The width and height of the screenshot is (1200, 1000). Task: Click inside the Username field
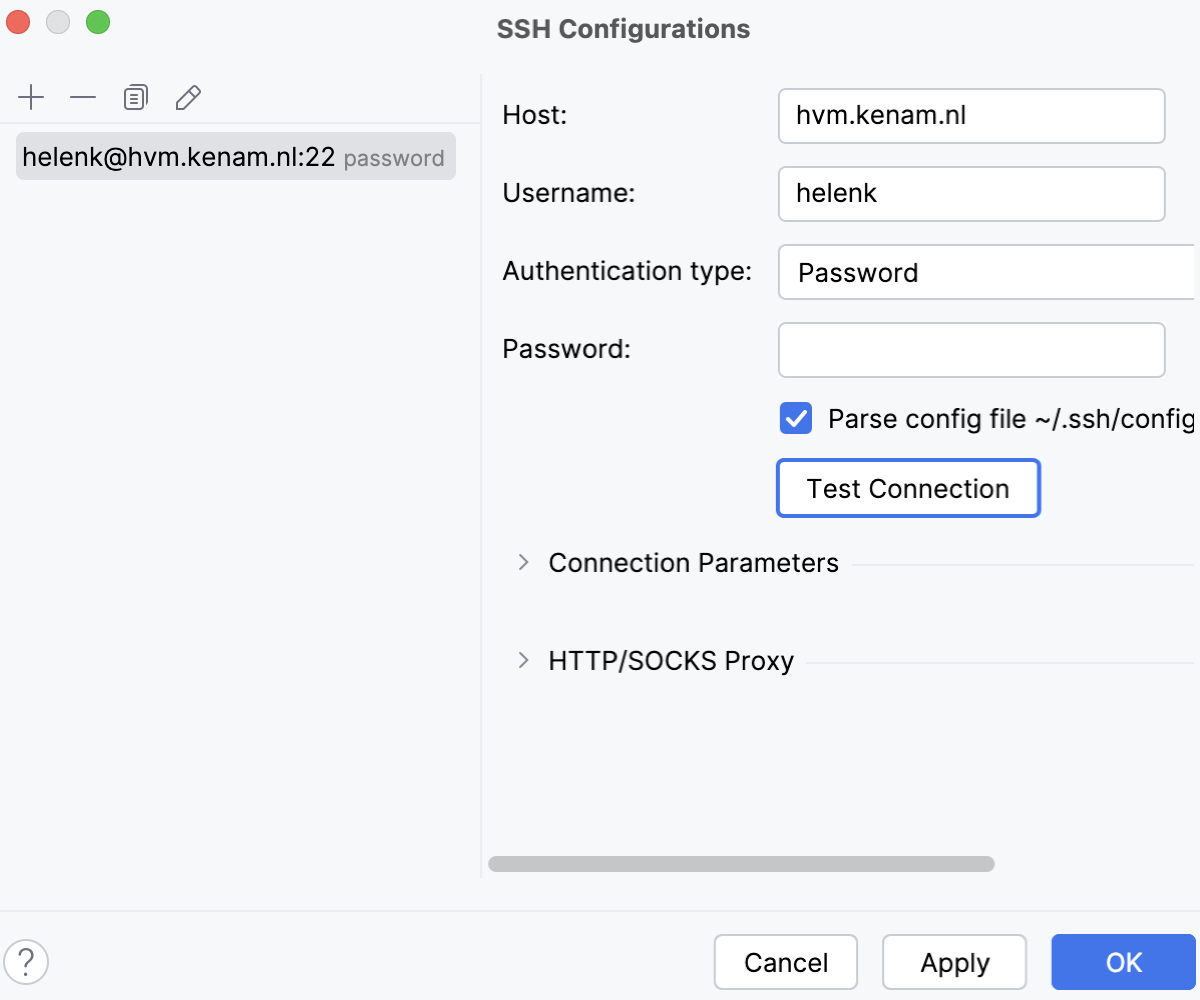(971, 193)
